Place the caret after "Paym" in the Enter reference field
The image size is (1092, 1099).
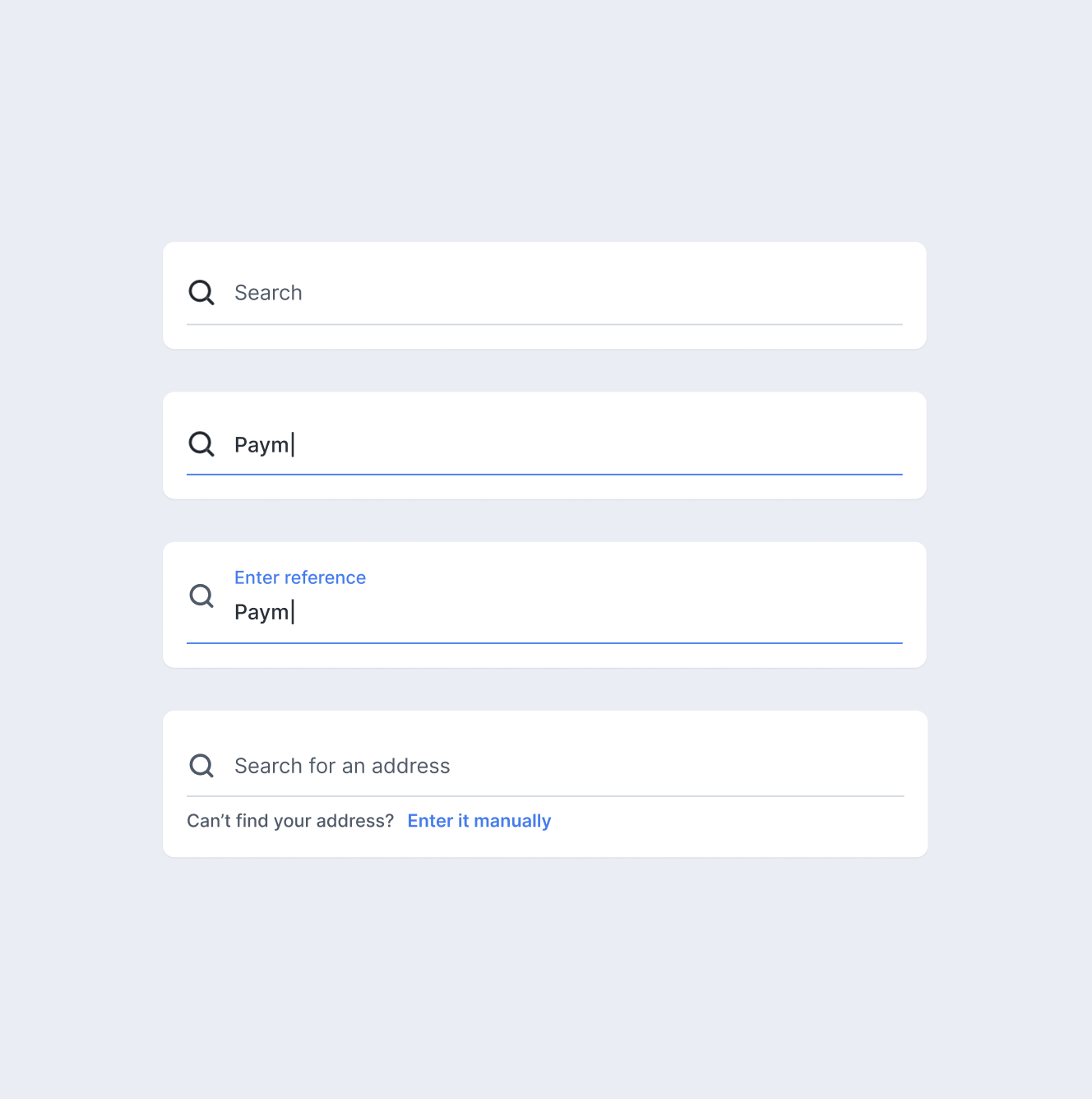[x=294, y=612]
